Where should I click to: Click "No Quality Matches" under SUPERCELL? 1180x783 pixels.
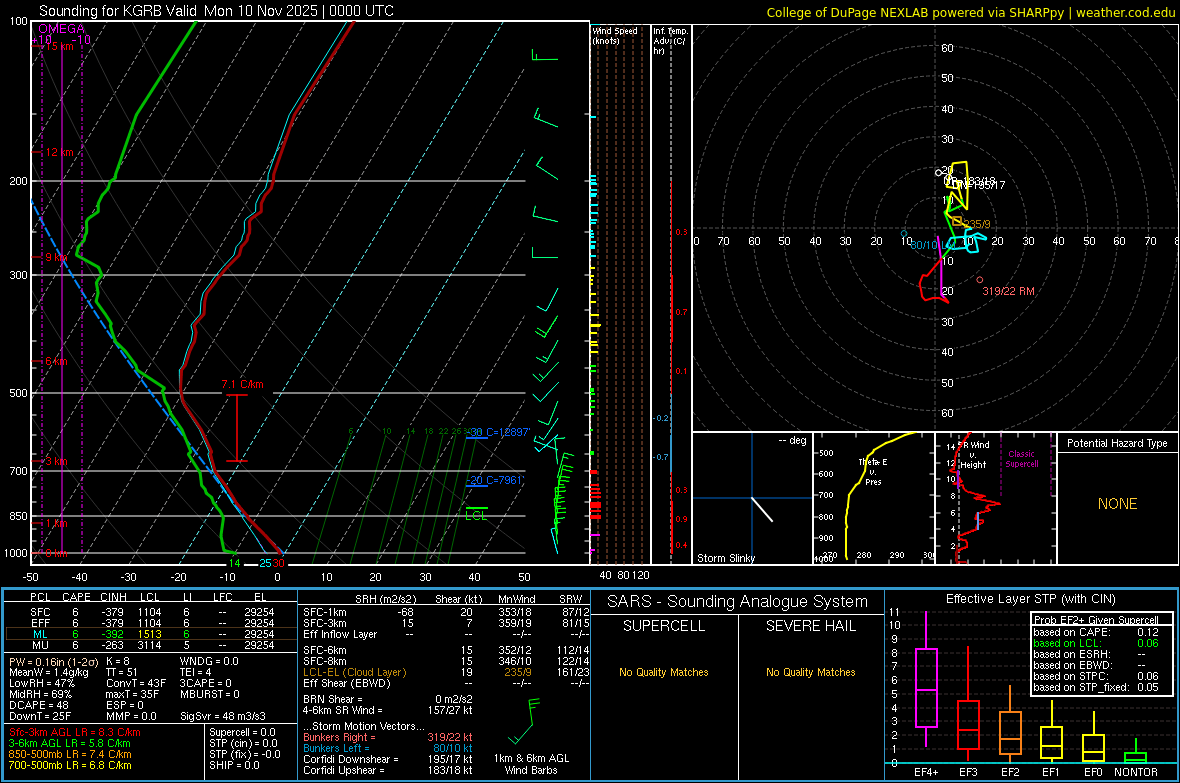point(664,672)
